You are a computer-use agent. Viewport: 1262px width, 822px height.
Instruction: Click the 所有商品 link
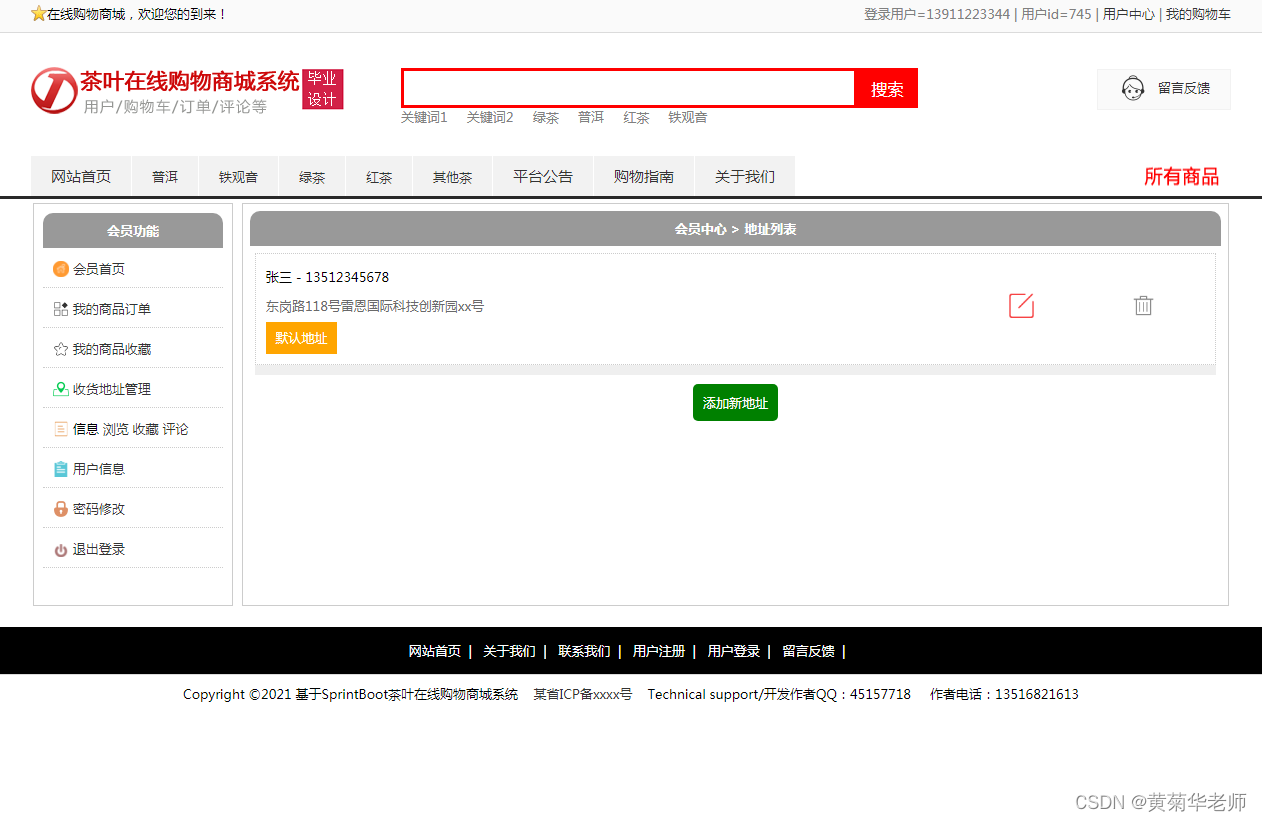tap(1181, 177)
